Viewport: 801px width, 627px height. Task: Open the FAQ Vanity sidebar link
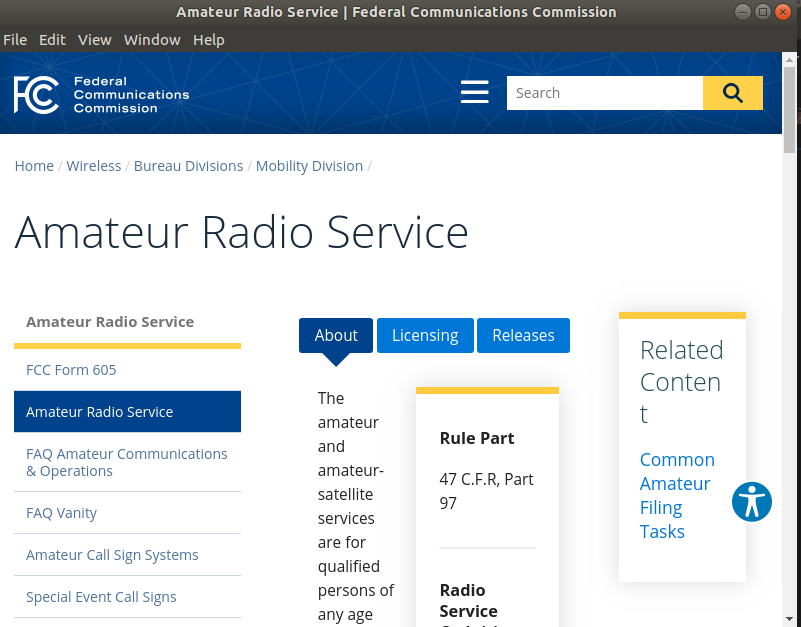(x=61, y=513)
